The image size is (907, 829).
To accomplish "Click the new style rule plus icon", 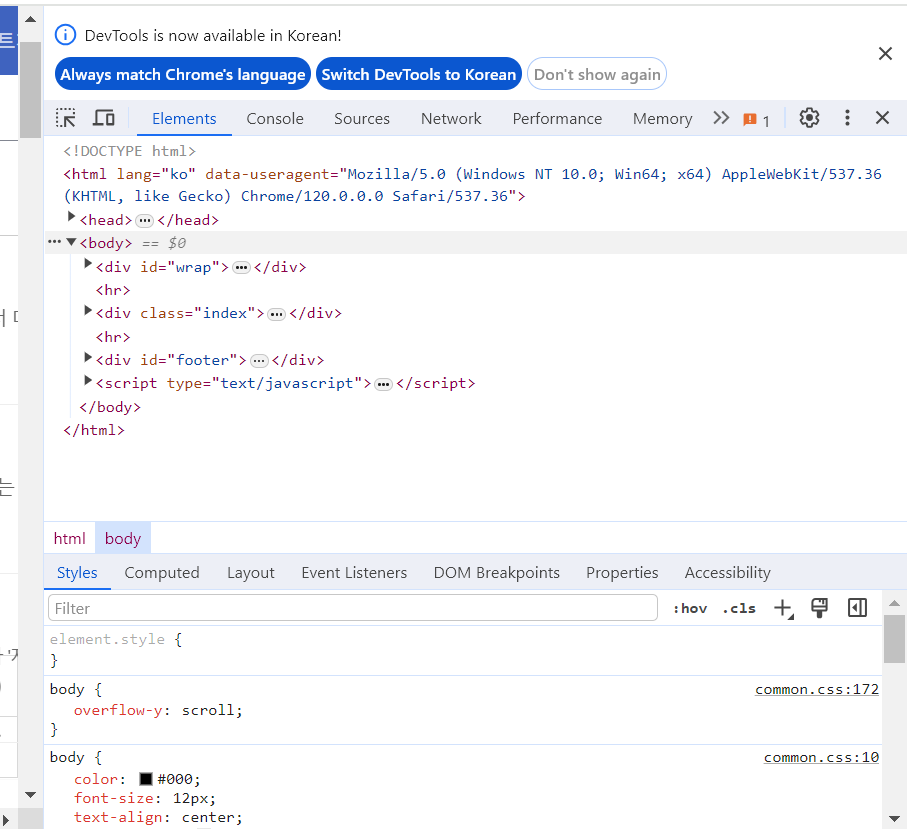I will click(783, 608).
